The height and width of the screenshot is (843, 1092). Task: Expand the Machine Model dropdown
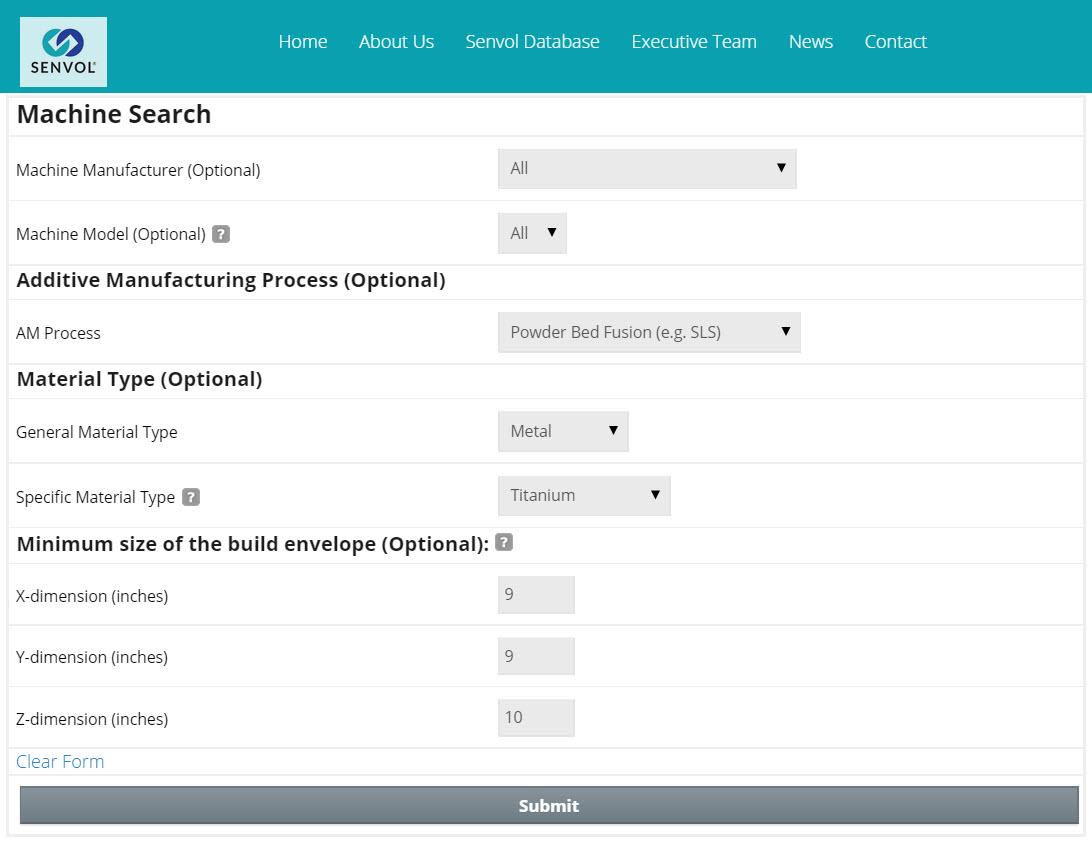(532, 233)
